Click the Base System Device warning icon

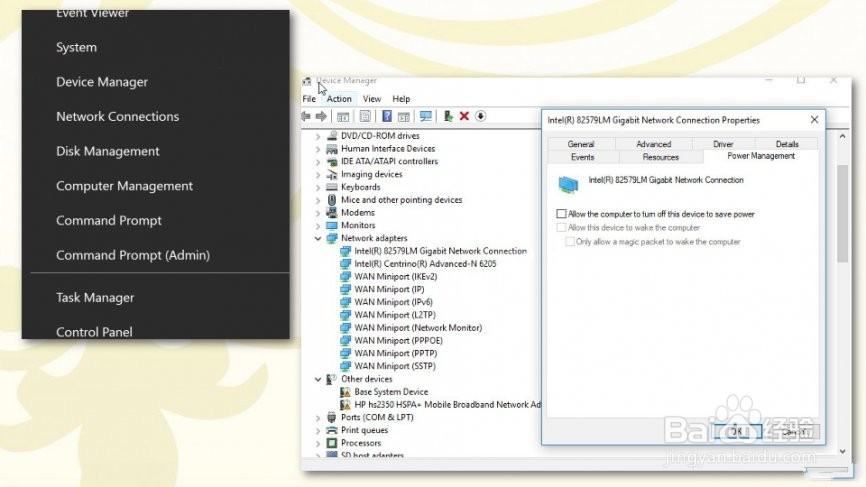click(x=345, y=391)
